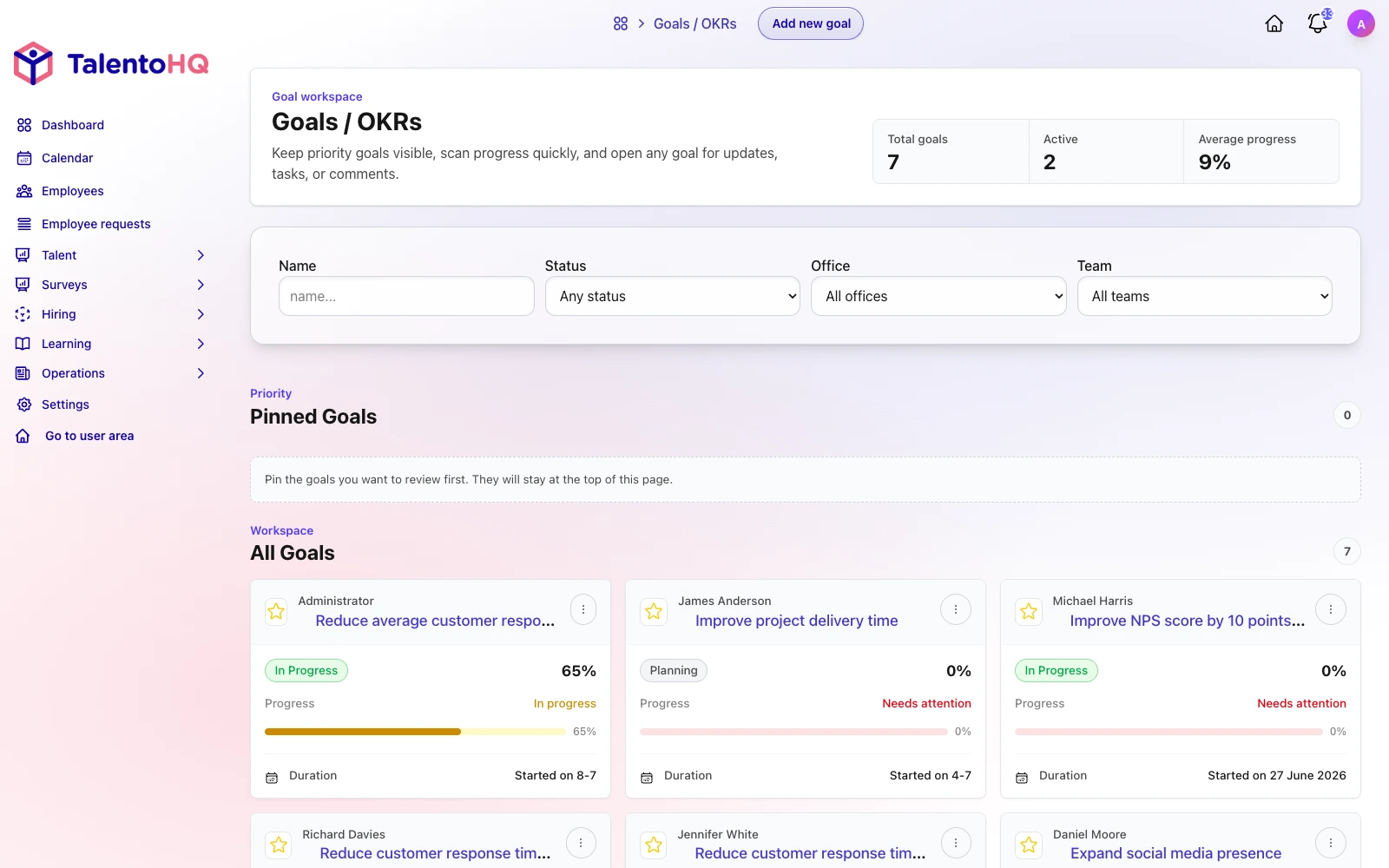Image resolution: width=1389 pixels, height=868 pixels.
Task: Click the Planning status badge
Action: pyautogui.click(x=674, y=670)
